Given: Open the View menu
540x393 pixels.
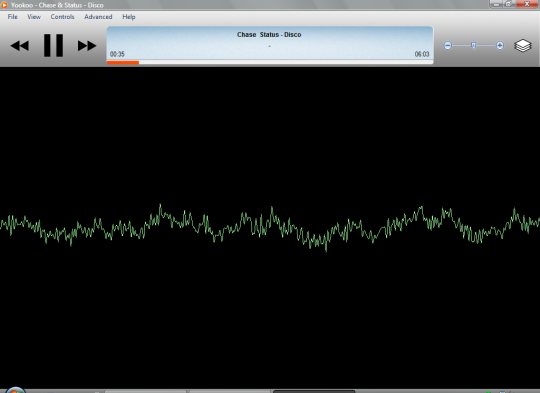Looking at the screenshot, I should 34,17.
